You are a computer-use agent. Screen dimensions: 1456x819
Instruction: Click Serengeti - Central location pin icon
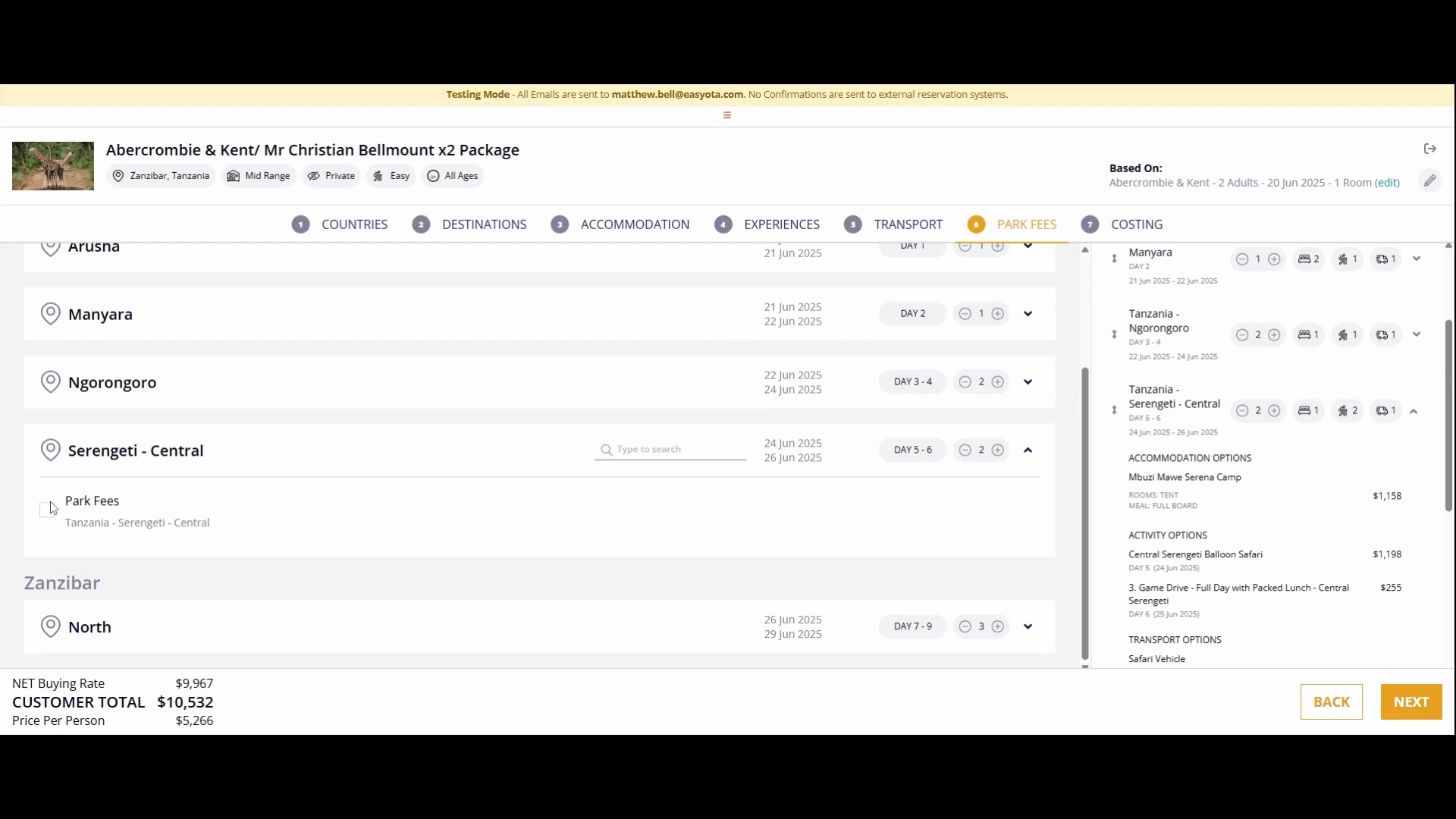point(50,450)
